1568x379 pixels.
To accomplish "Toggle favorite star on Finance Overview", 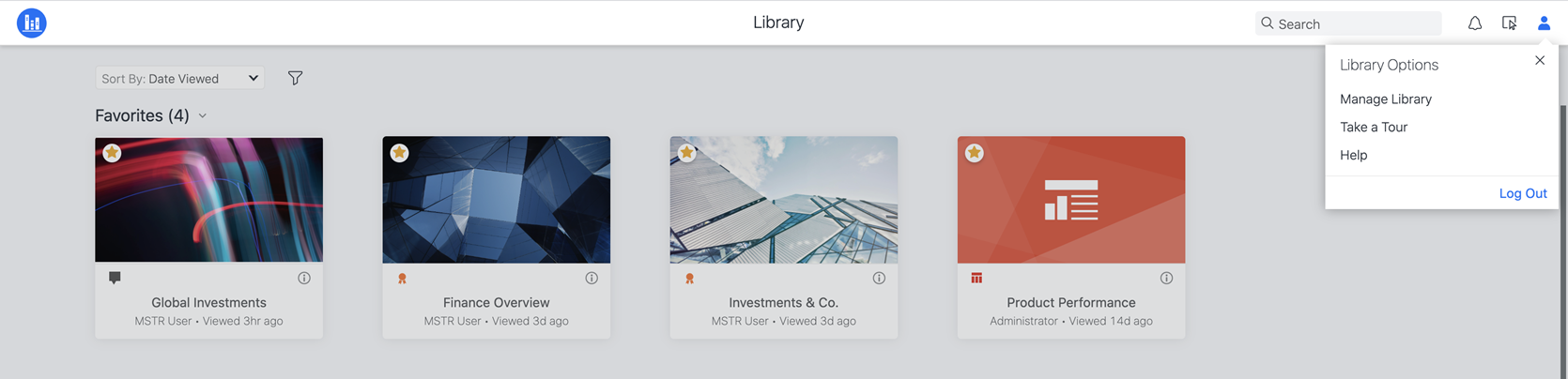I will 399,152.
